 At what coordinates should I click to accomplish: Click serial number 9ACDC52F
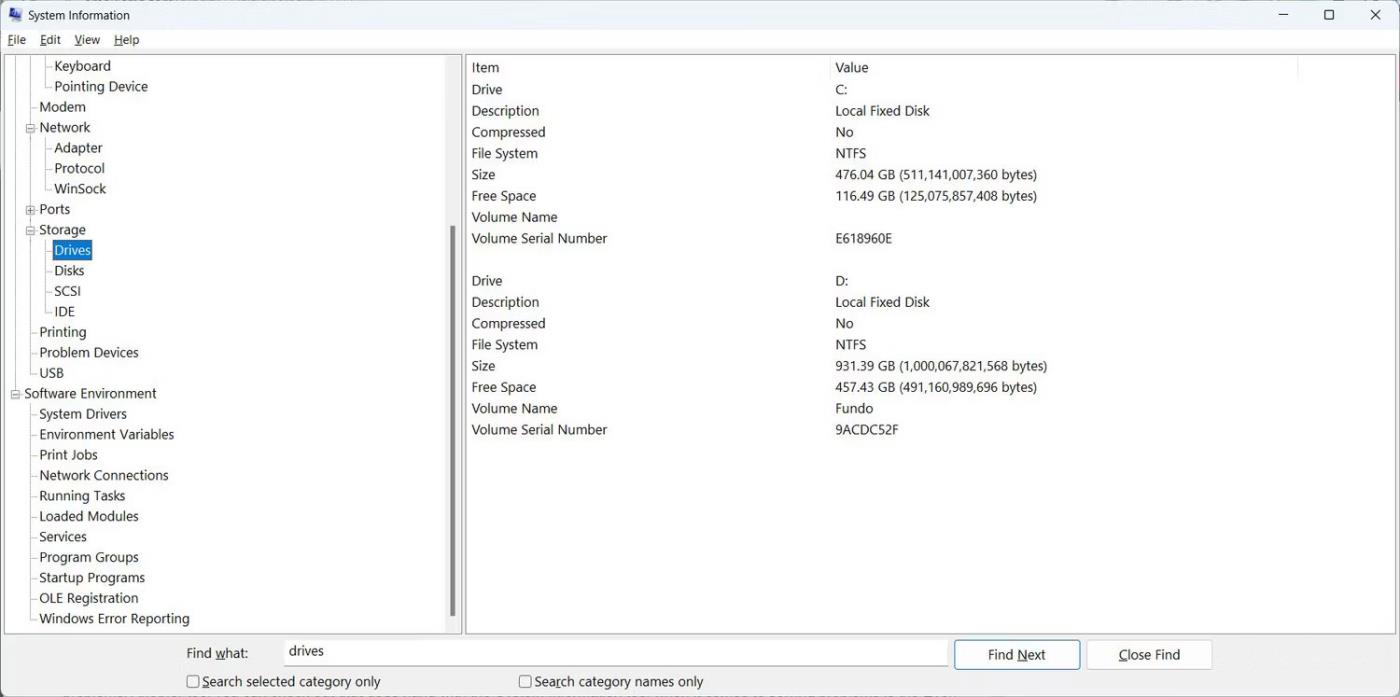(867, 430)
